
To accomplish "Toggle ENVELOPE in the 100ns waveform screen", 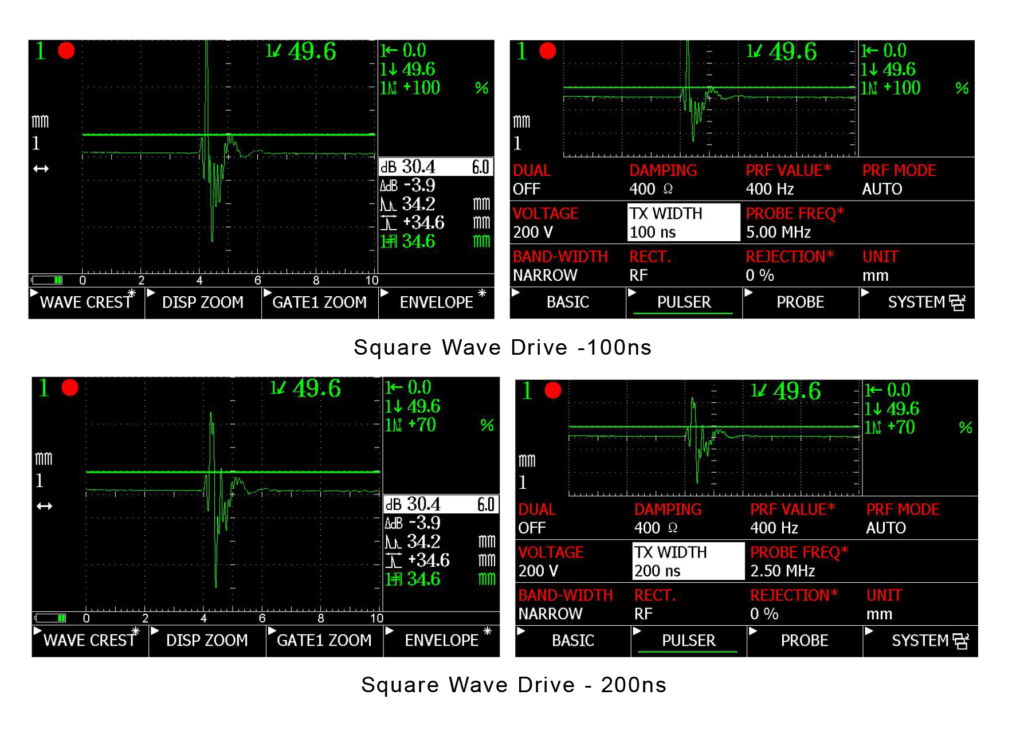I will pos(436,302).
